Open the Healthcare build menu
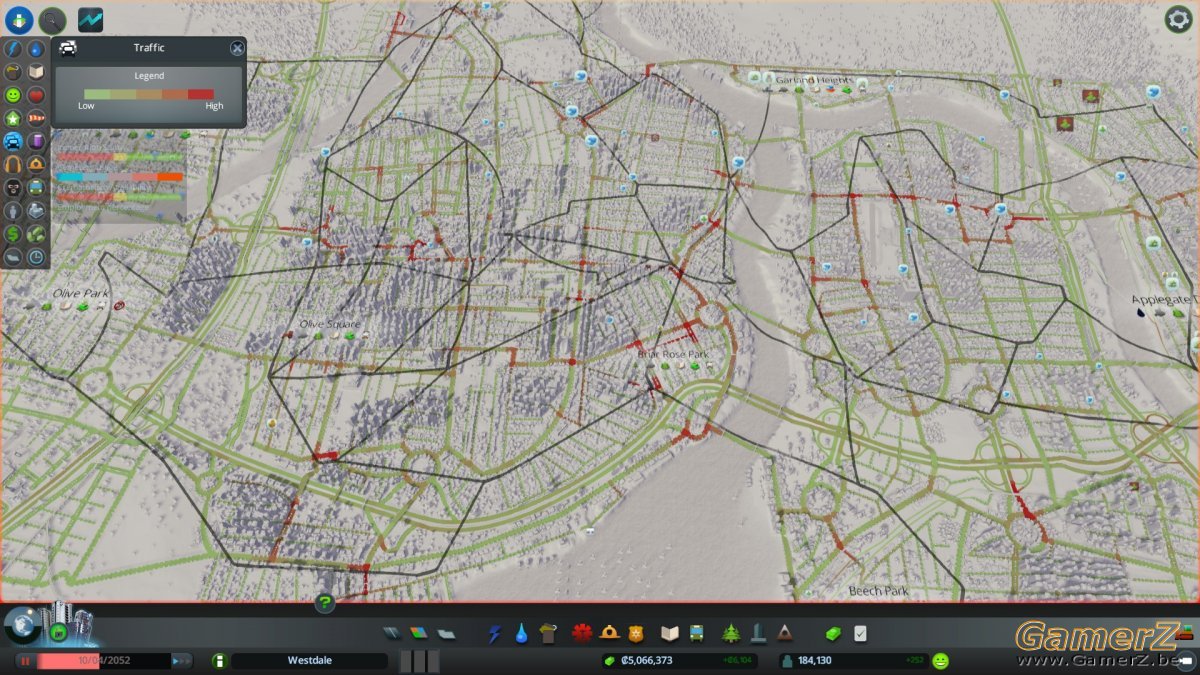Image resolution: width=1200 pixels, height=675 pixels. [582, 633]
